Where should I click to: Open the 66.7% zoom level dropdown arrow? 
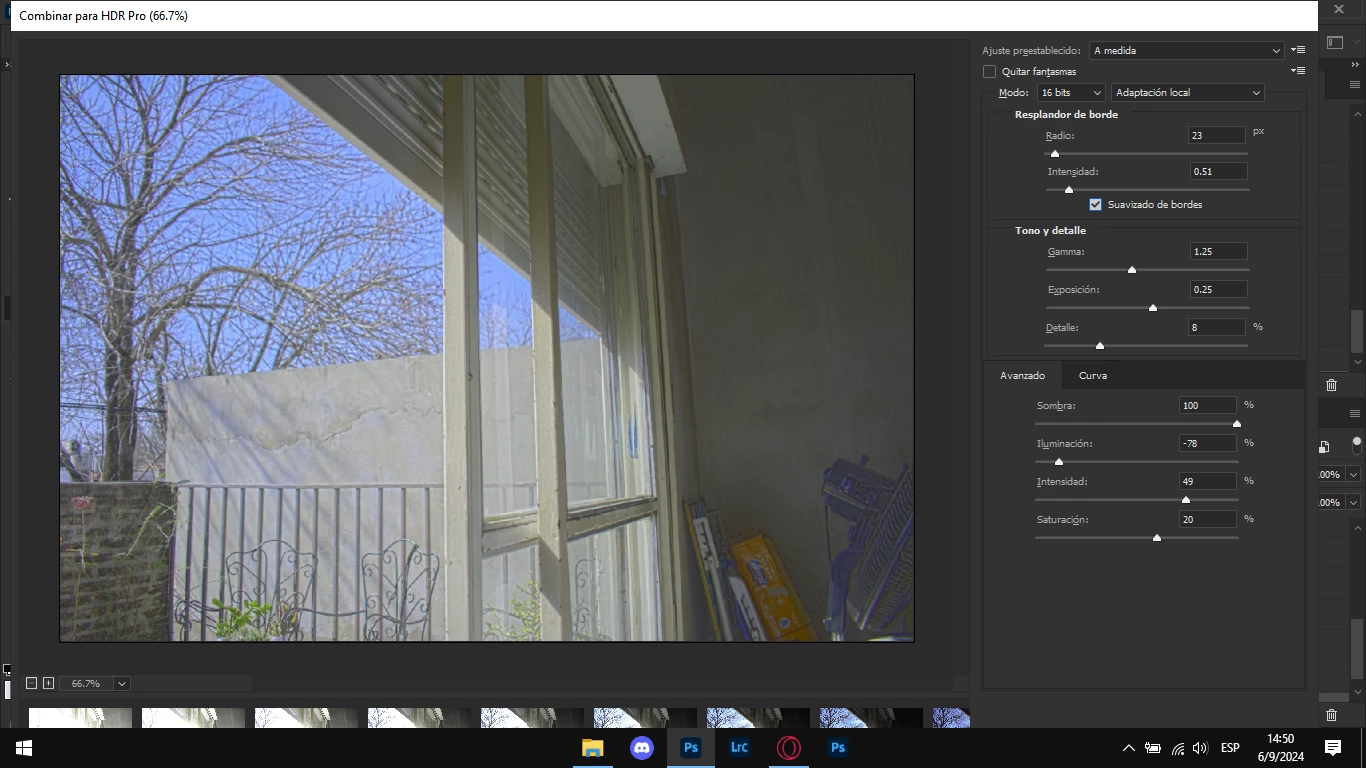(121, 684)
